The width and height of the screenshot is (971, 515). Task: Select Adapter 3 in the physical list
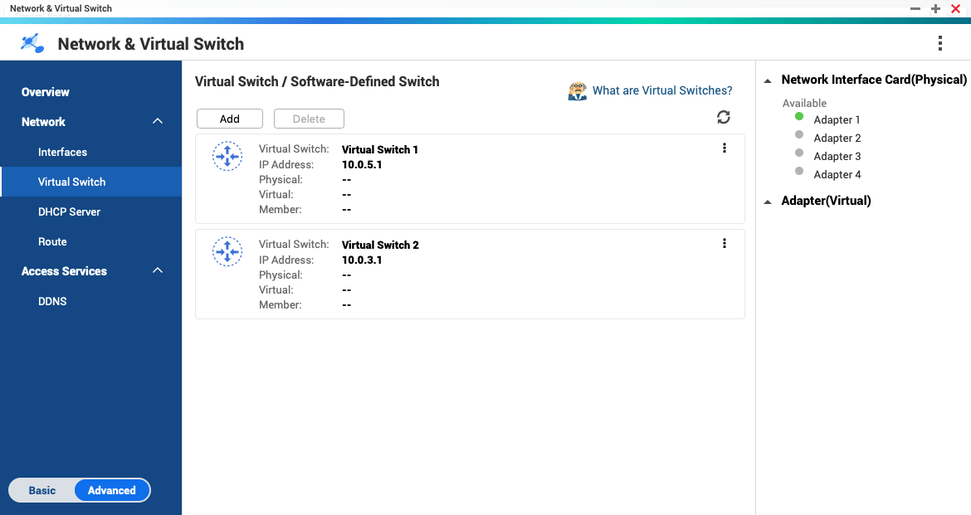(x=837, y=156)
